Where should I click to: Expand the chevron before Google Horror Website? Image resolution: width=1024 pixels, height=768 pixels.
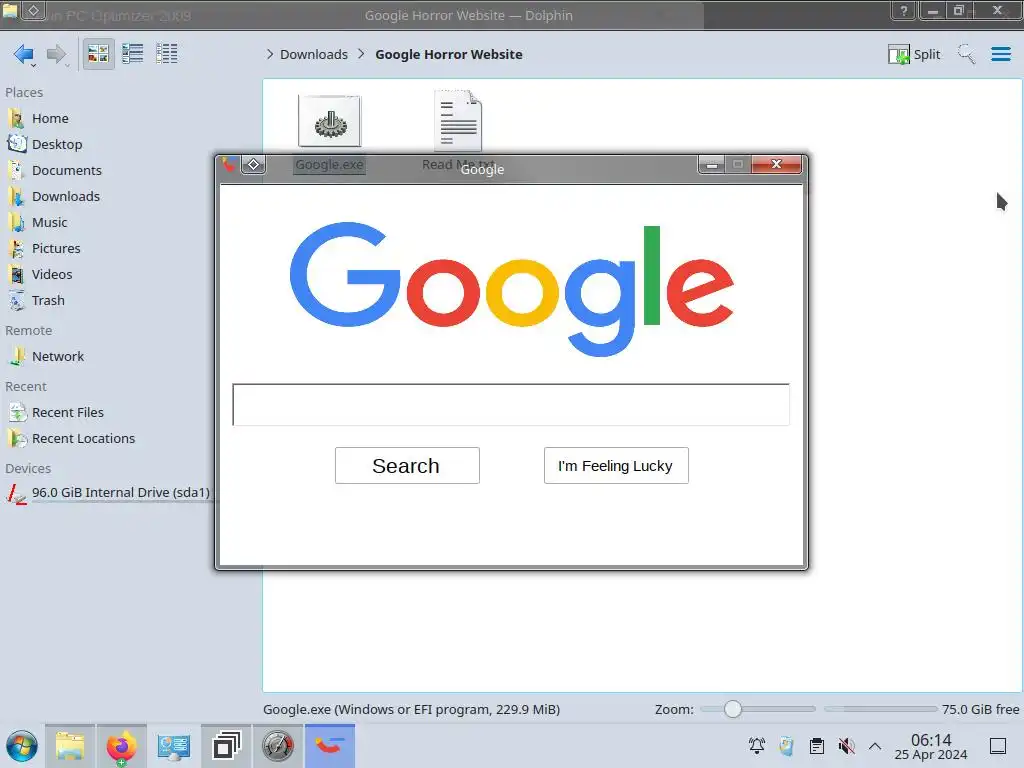tap(361, 54)
